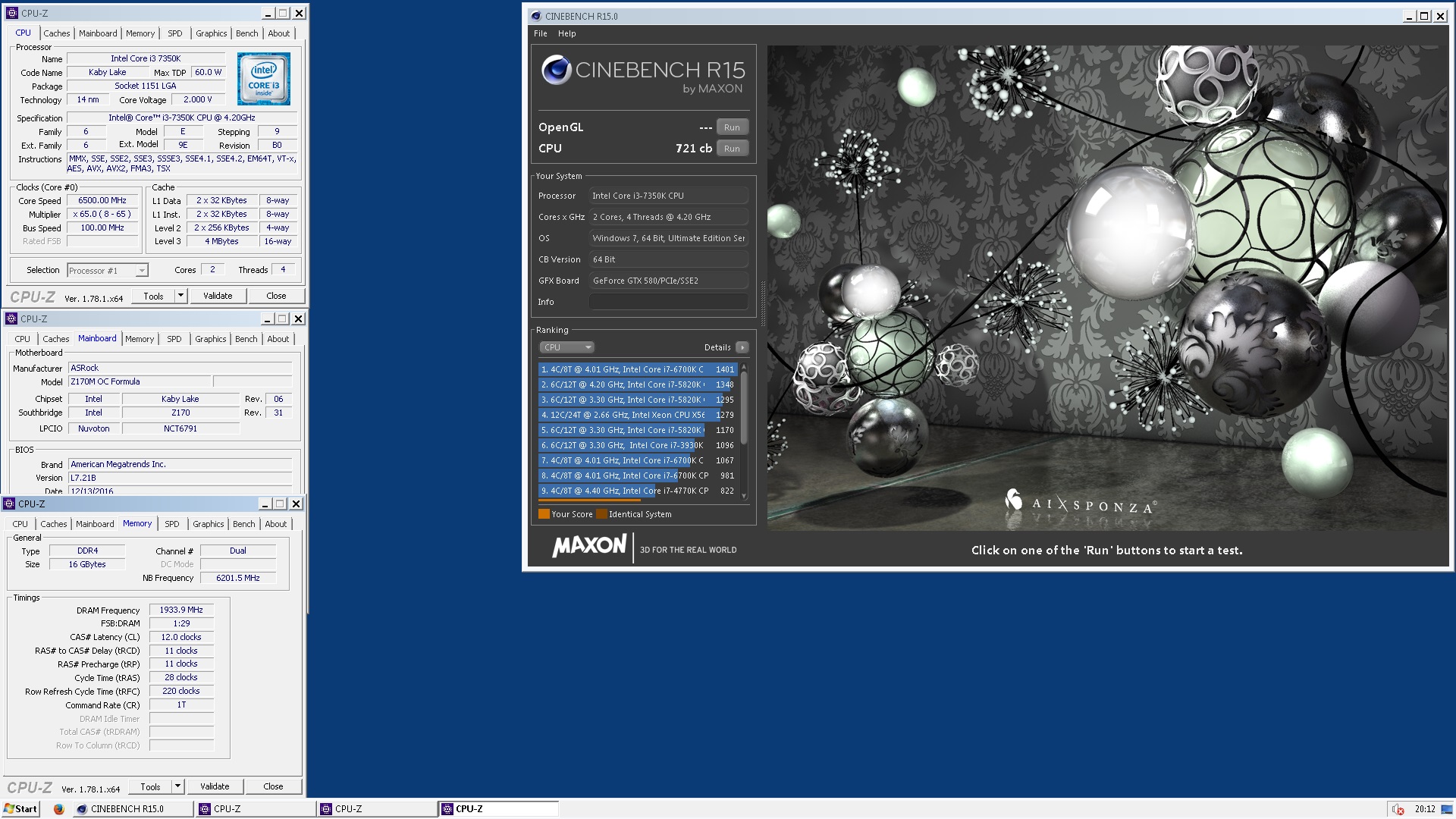Click Tools button in the Memory CPU-Z window
This screenshot has width=1456, height=819.
[150, 786]
